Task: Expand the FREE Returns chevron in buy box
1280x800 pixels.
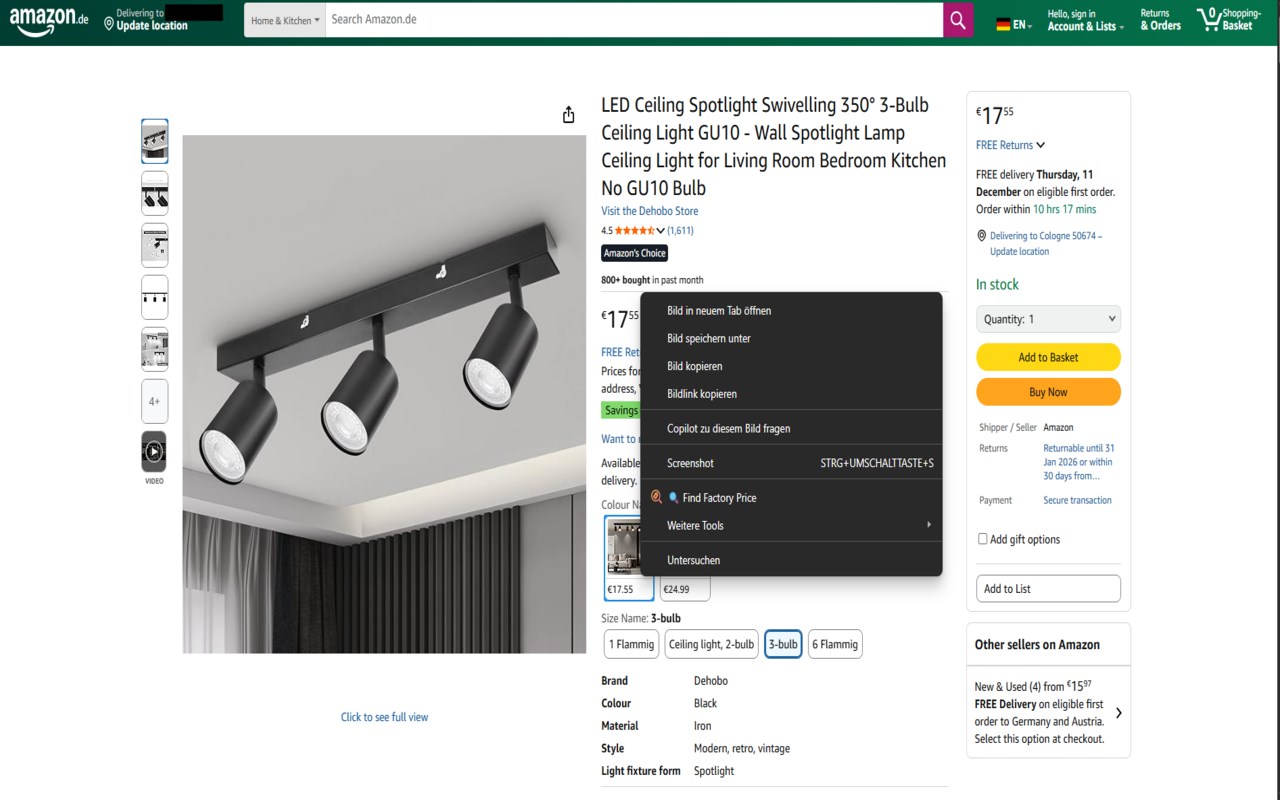Action: (1040, 145)
